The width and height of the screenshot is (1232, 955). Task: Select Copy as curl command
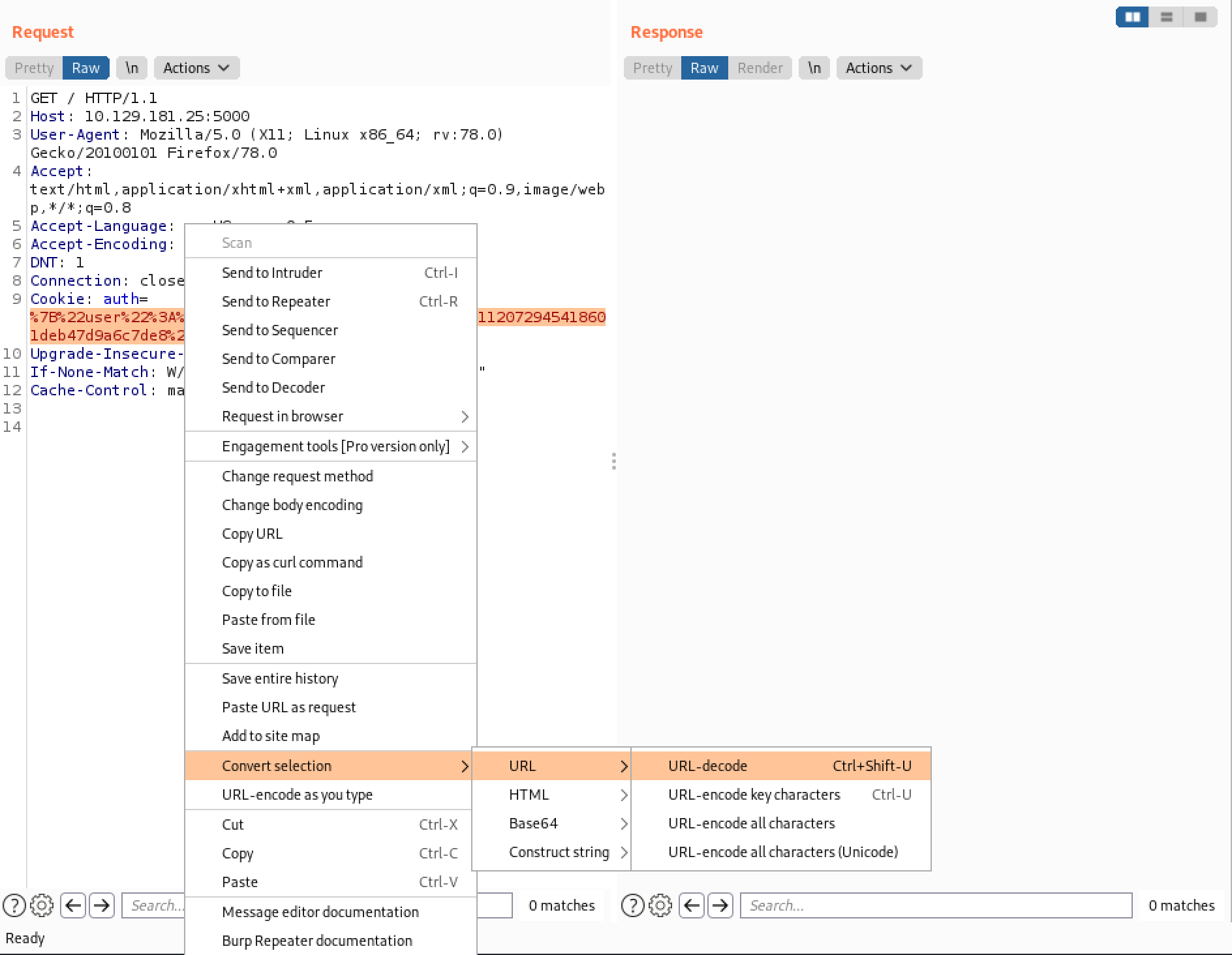(x=331, y=562)
